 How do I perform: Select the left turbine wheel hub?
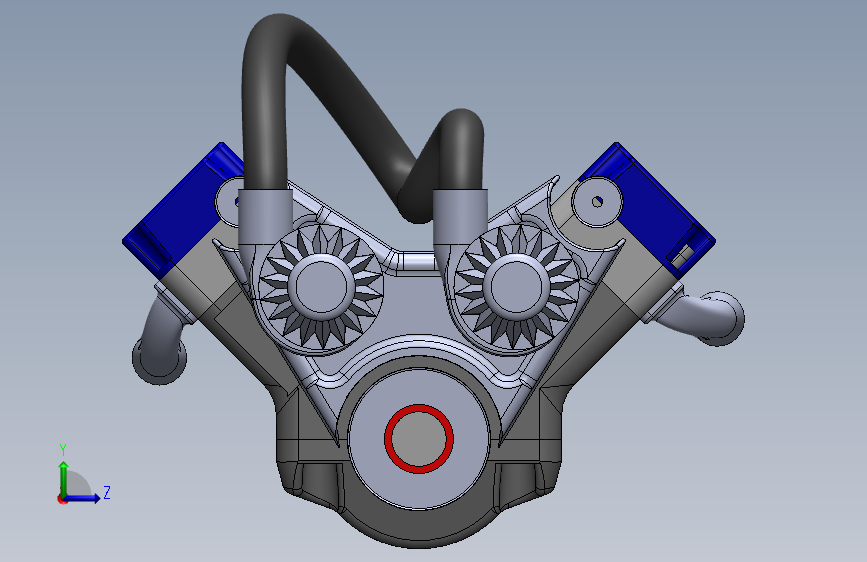[x=321, y=287]
